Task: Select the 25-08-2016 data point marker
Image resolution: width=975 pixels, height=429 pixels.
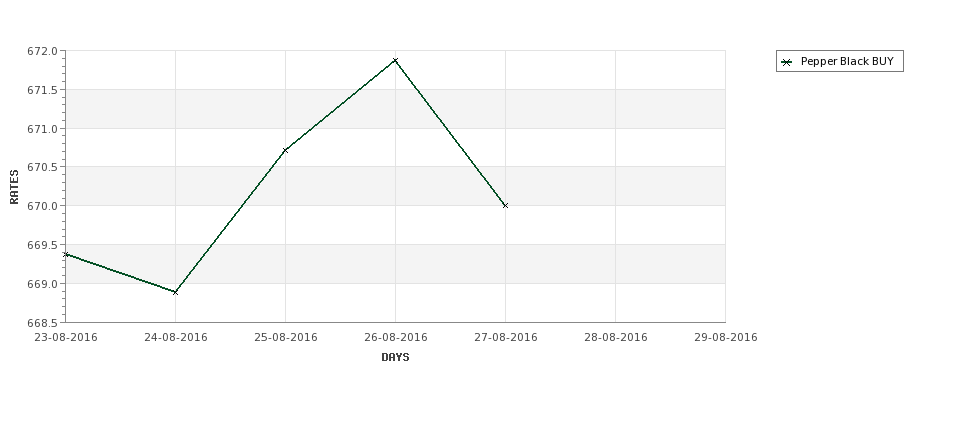Action: [x=285, y=150]
